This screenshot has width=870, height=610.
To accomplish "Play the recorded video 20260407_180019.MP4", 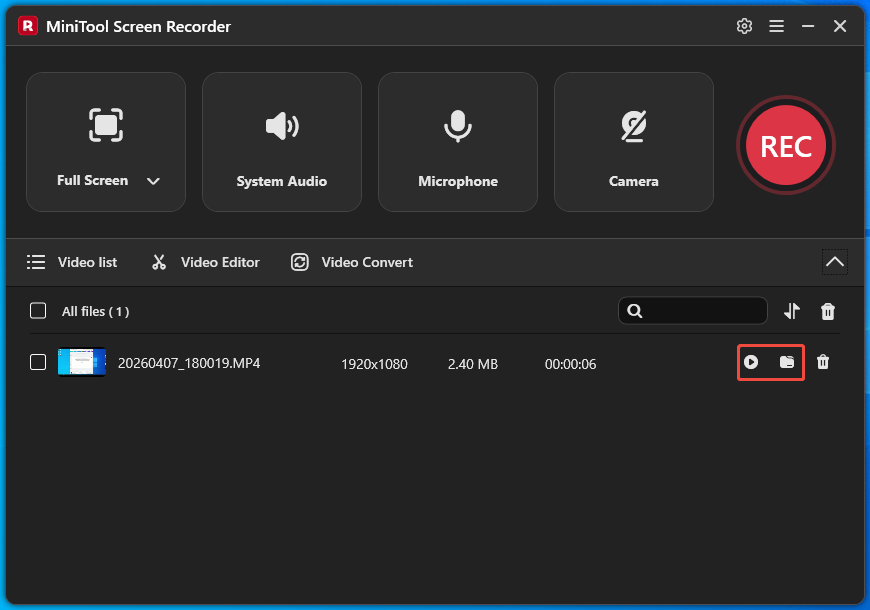I will pyautogui.click(x=751, y=362).
